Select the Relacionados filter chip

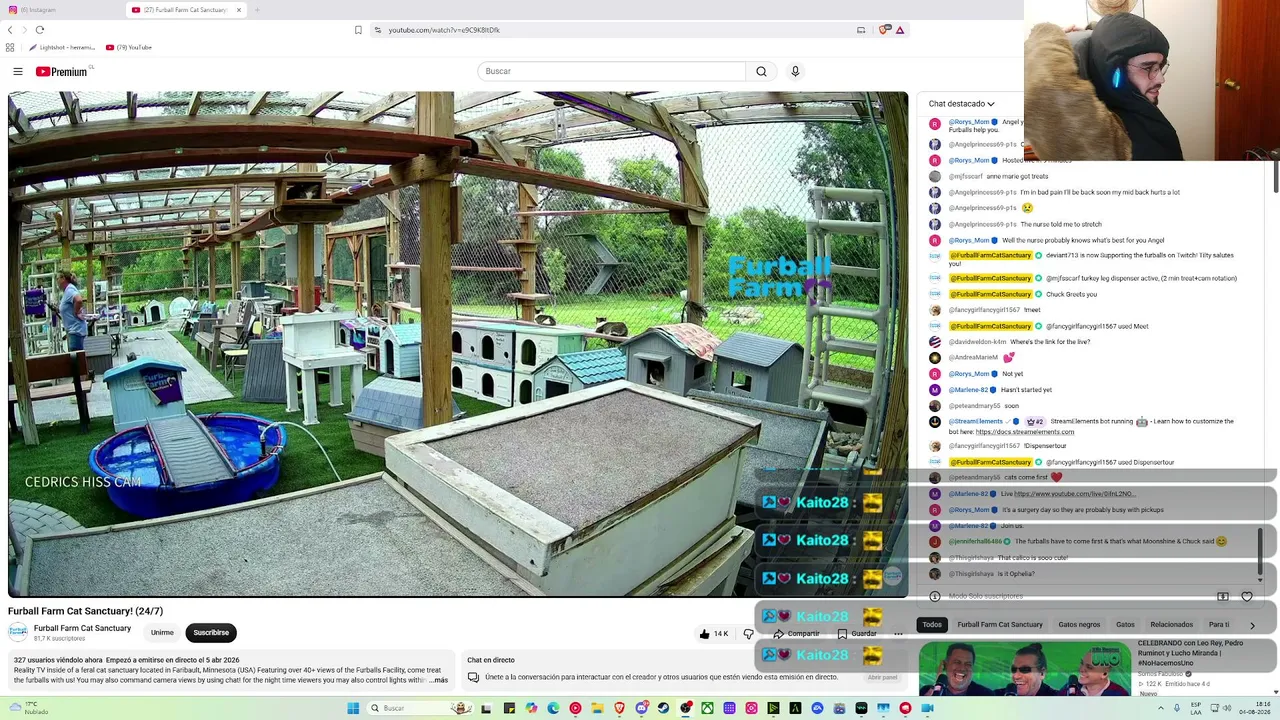click(x=1172, y=625)
